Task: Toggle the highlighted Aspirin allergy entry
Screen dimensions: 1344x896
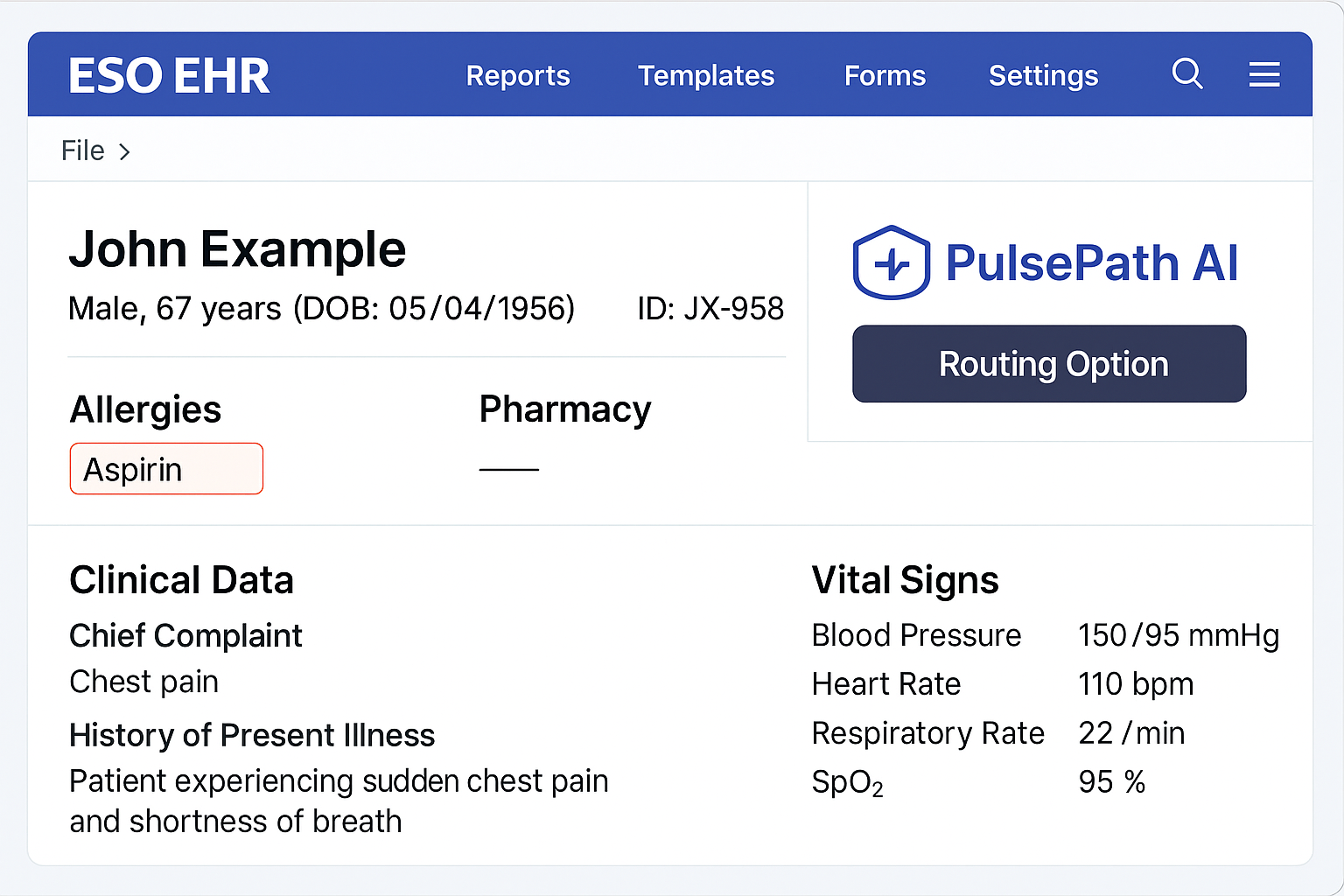Action: point(166,468)
